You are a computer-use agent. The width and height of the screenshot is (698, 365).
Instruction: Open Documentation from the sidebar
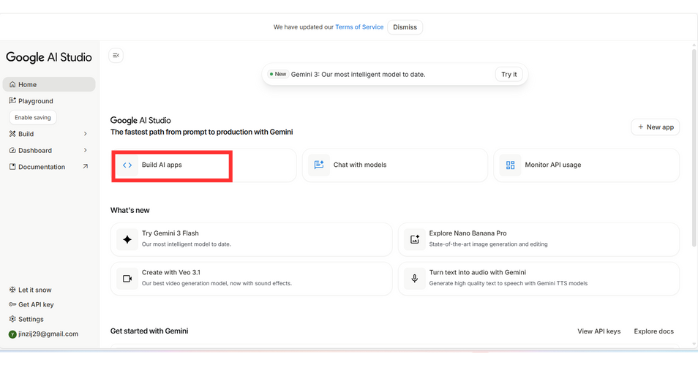click(49, 167)
